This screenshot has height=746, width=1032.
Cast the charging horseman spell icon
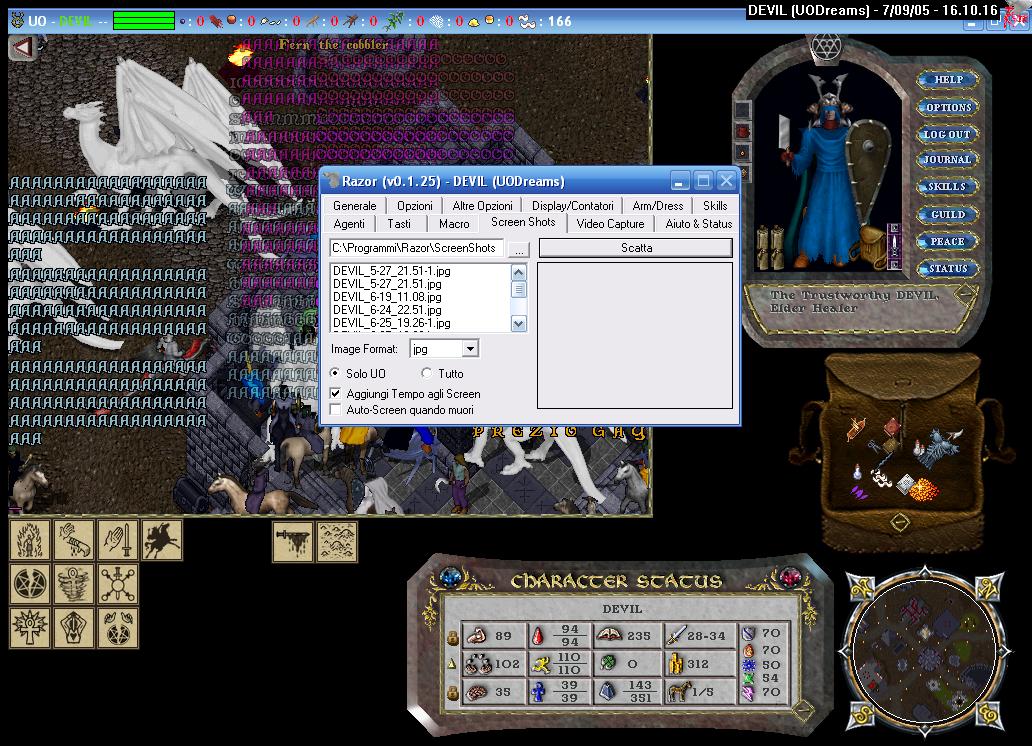pyautogui.click(x=162, y=540)
